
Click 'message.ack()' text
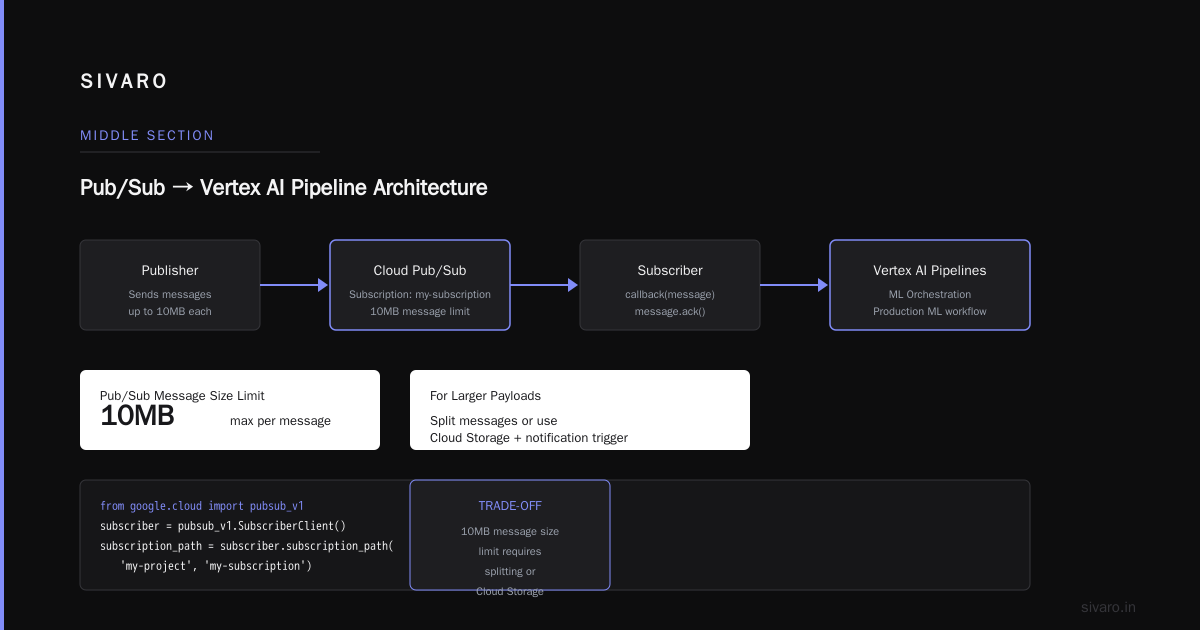click(x=670, y=311)
